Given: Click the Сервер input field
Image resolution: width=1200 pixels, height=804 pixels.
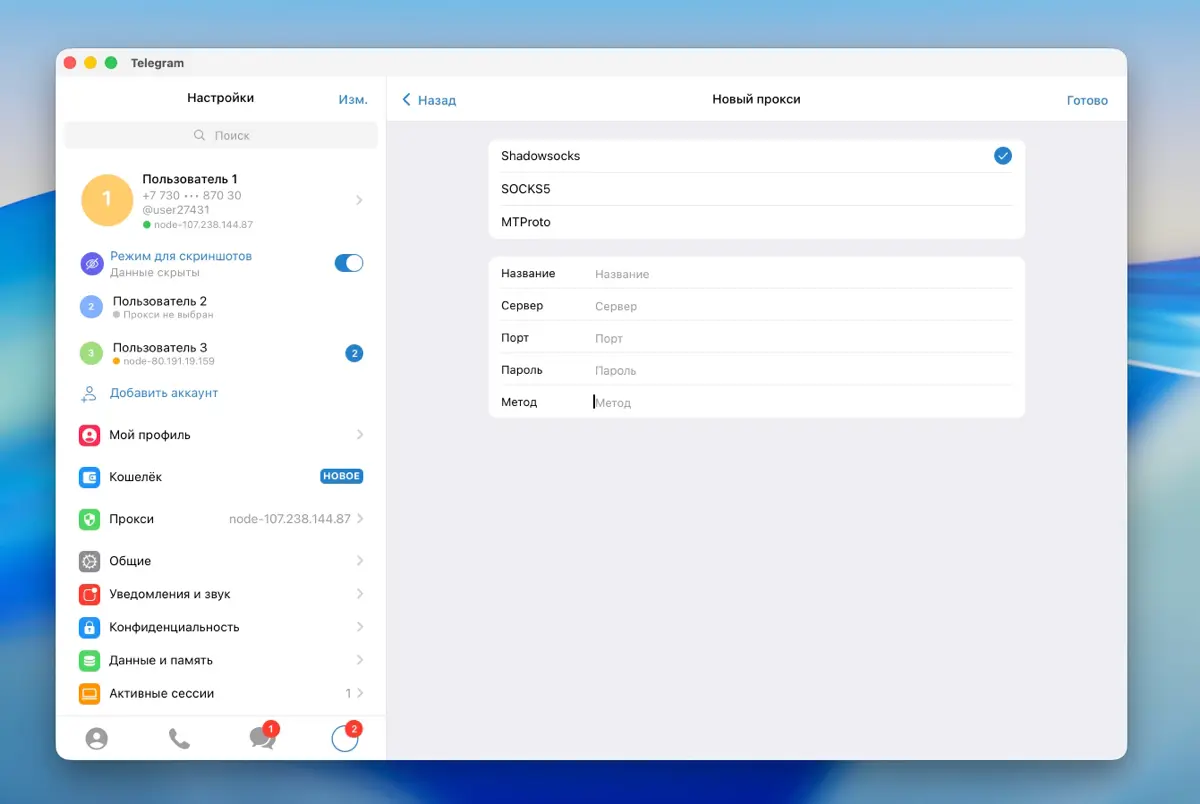Looking at the screenshot, I should pyautogui.click(x=803, y=306).
